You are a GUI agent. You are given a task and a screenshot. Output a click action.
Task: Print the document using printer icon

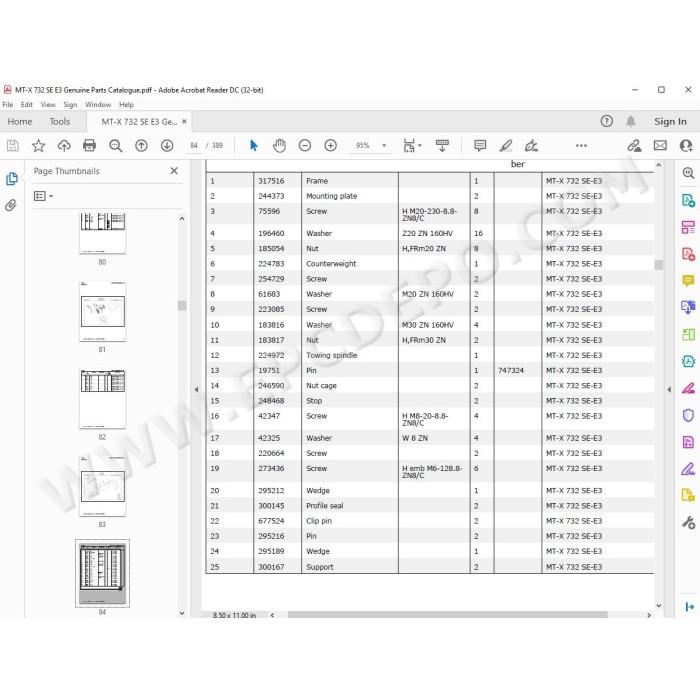click(x=89, y=146)
